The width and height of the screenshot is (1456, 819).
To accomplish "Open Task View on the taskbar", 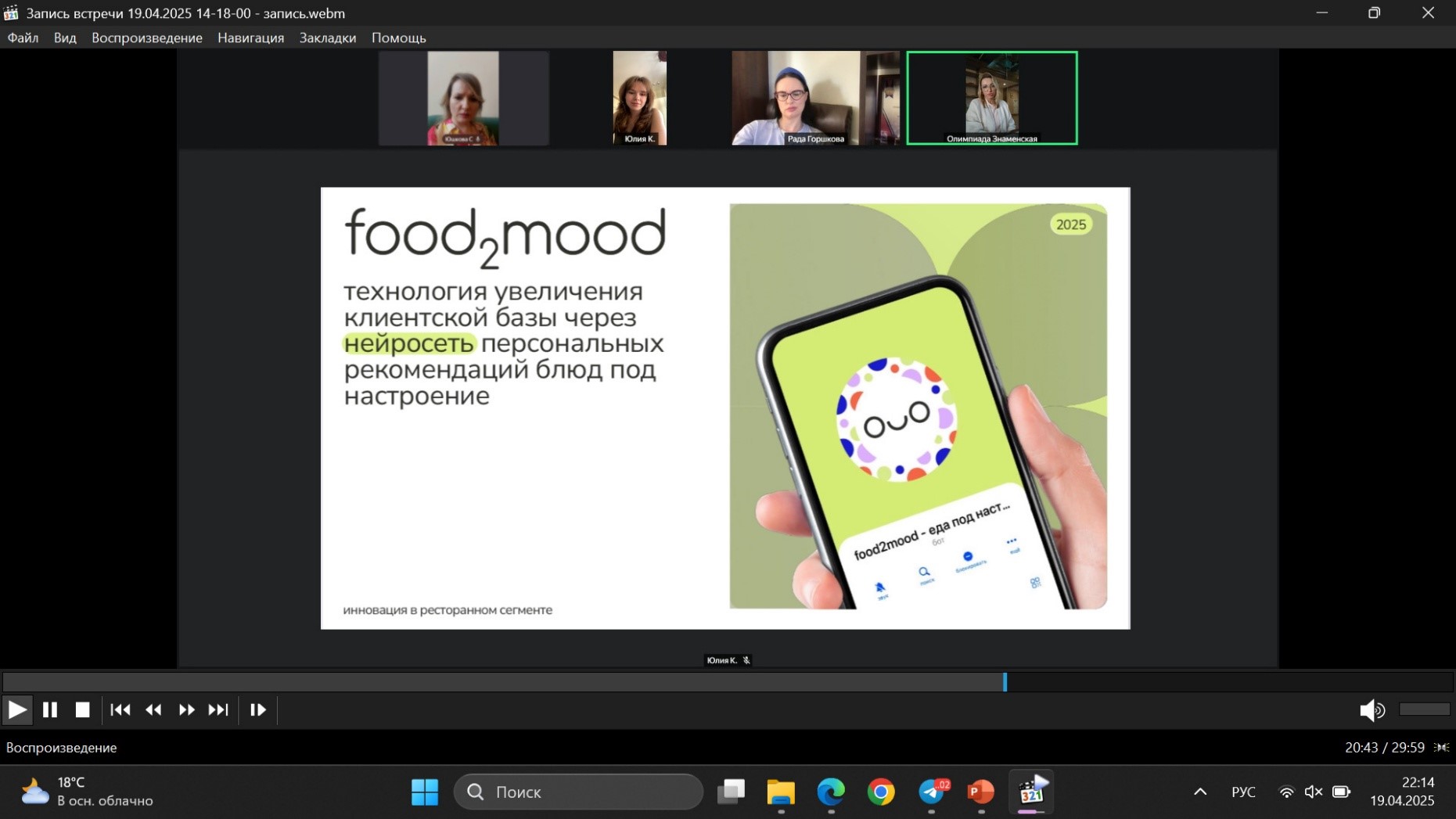I will point(731,792).
